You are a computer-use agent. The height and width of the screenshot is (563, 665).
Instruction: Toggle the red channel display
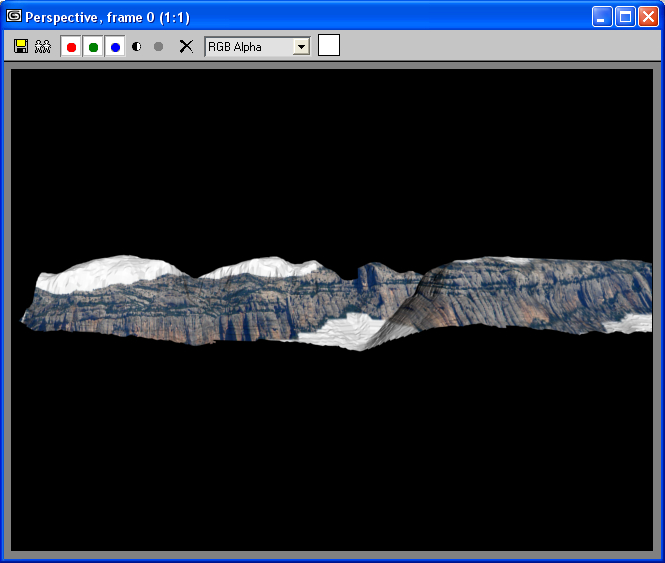tap(71, 46)
